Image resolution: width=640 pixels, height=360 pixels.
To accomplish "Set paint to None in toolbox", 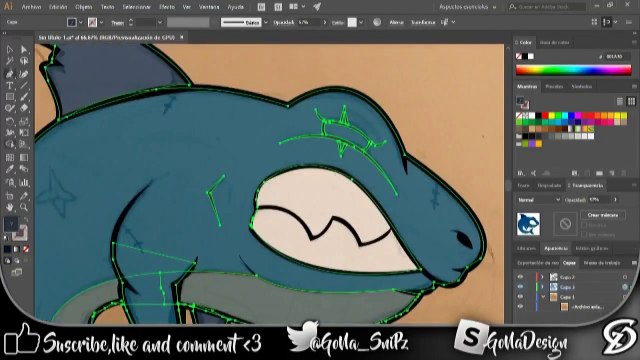I will pyautogui.click(x=26, y=249).
